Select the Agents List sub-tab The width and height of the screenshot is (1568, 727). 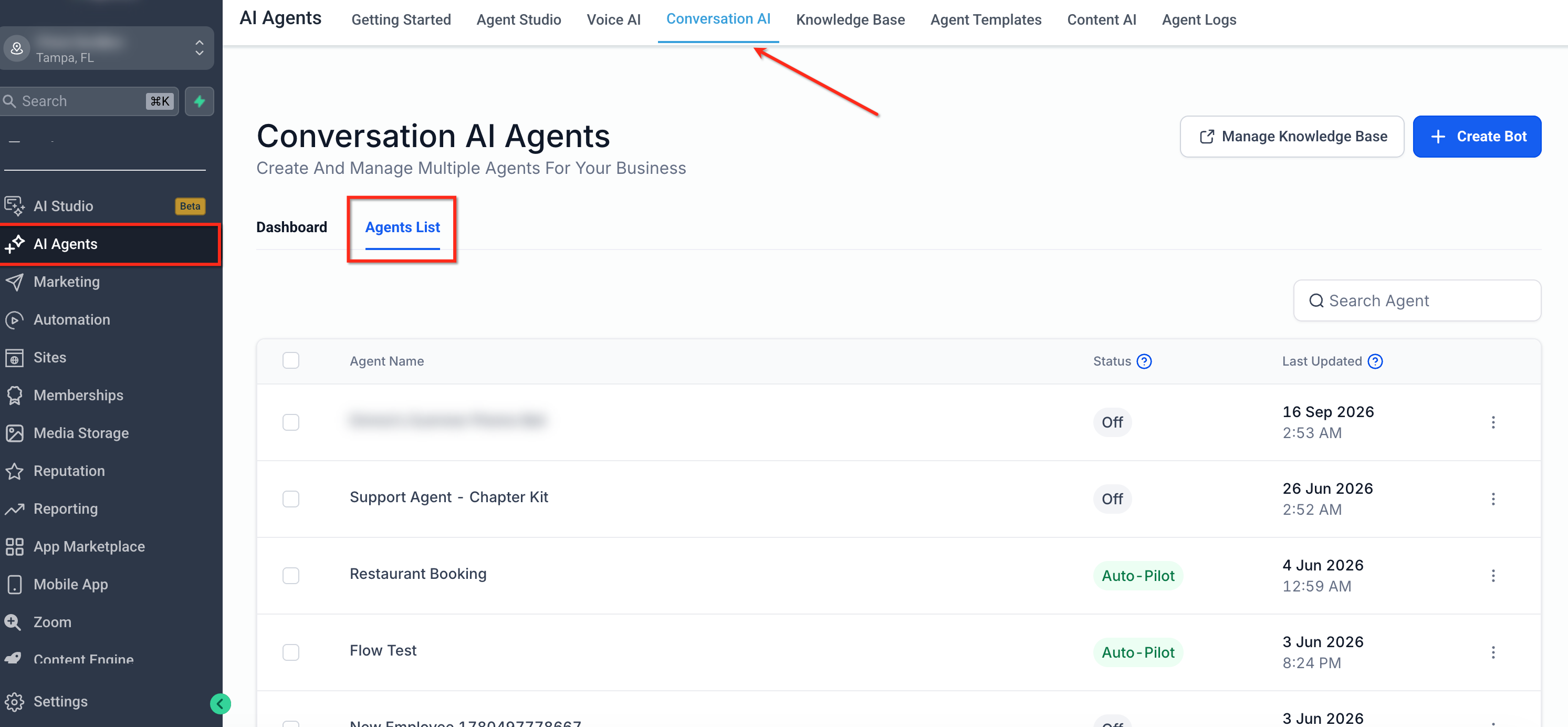[x=402, y=227]
